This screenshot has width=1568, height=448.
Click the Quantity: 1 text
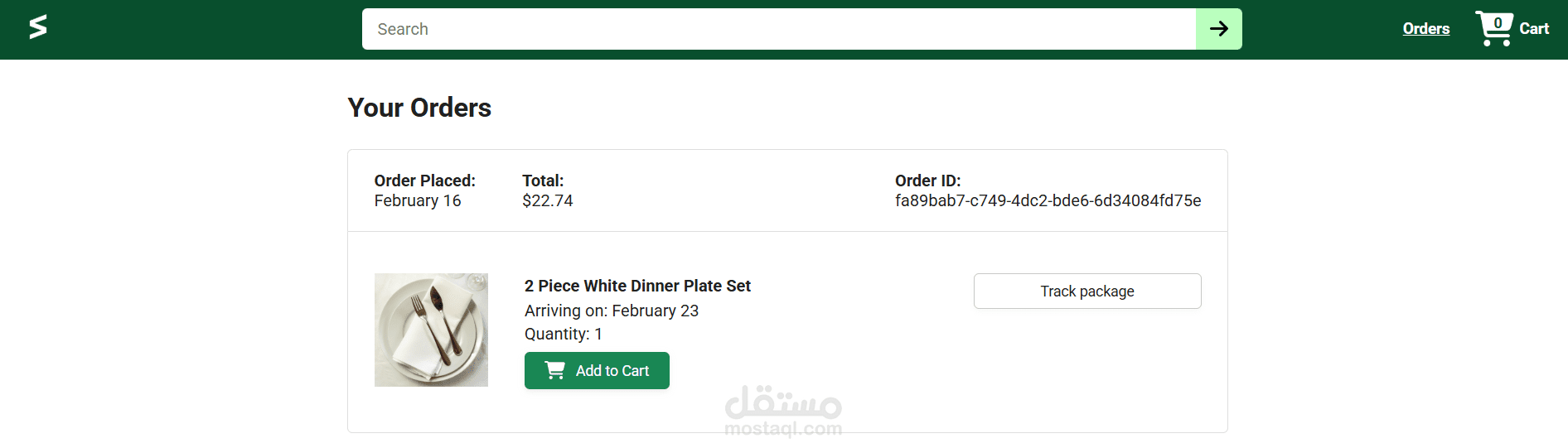tap(563, 334)
